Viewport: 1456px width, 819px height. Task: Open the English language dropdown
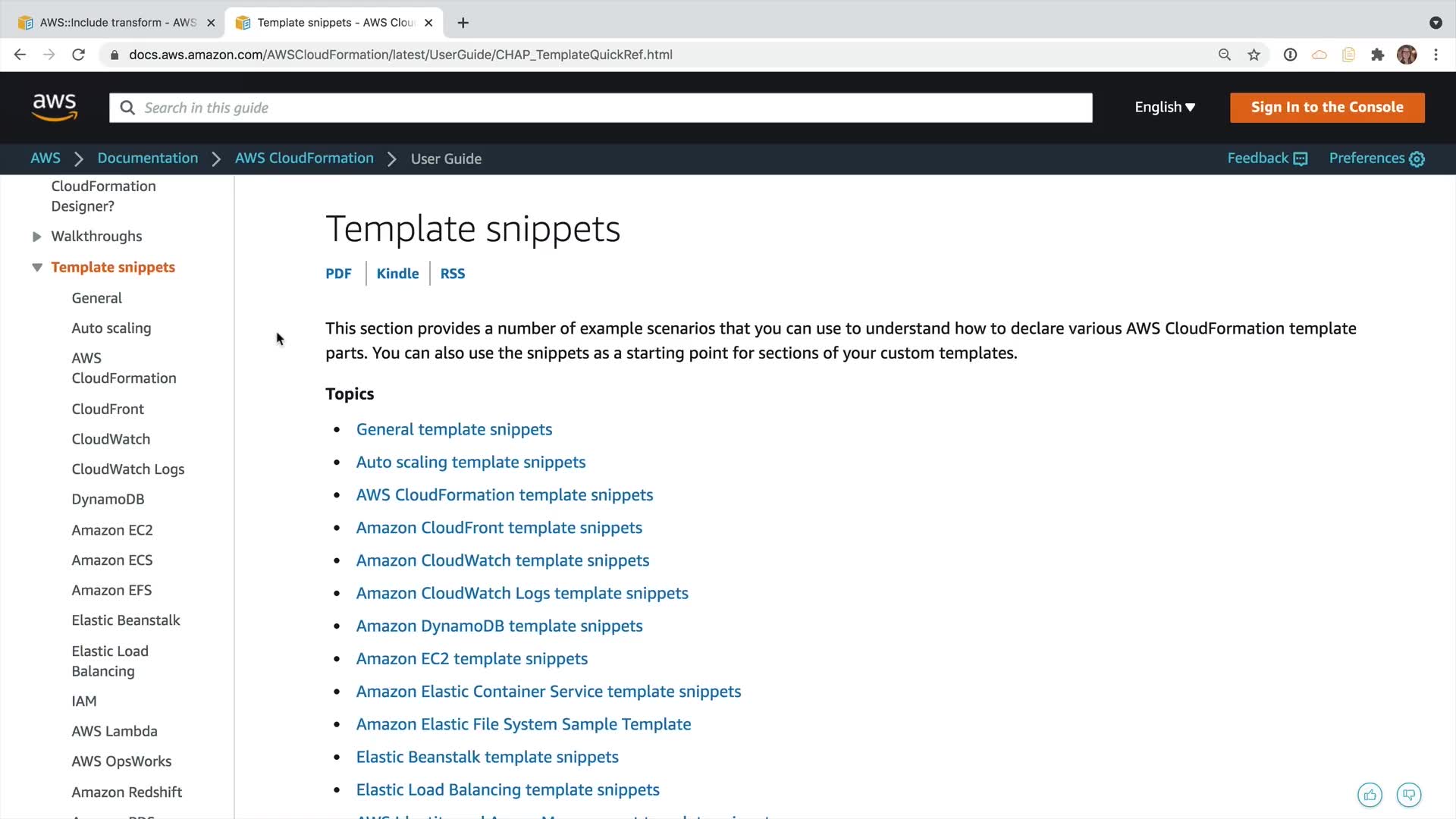1165,108
